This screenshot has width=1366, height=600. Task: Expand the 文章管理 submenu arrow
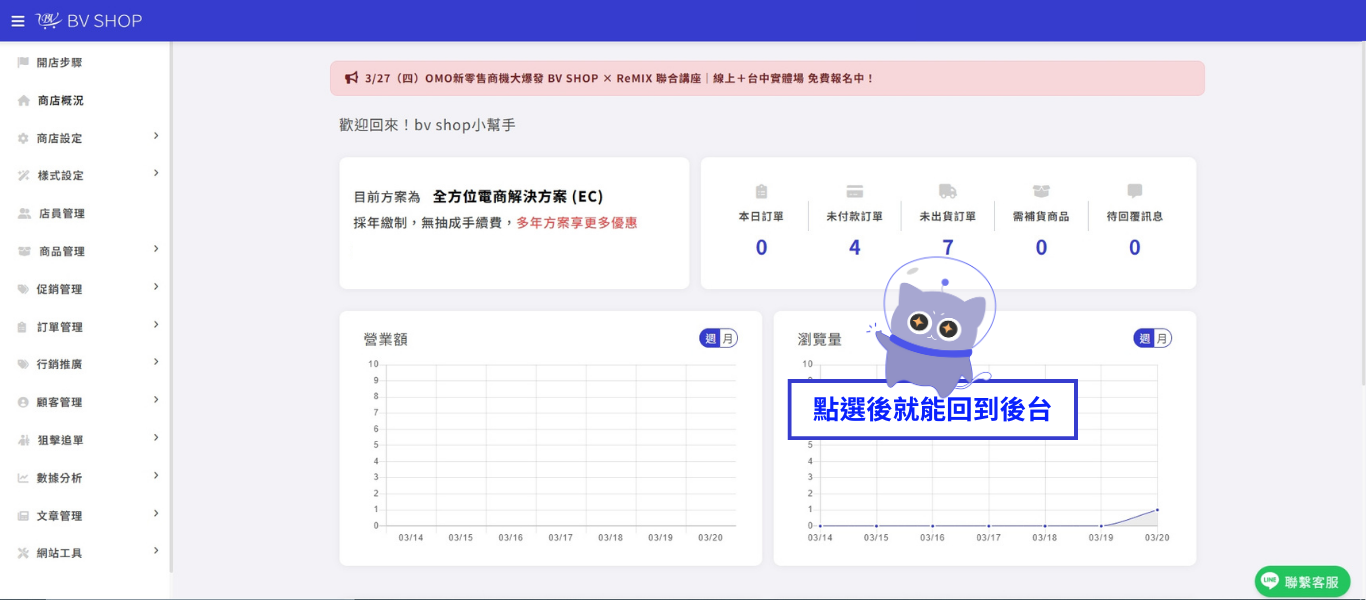(156, 514)
